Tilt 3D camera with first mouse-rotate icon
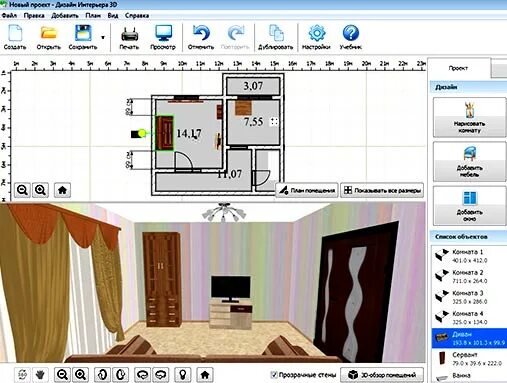Screen dimensions: 507x383 click(102, 375)
